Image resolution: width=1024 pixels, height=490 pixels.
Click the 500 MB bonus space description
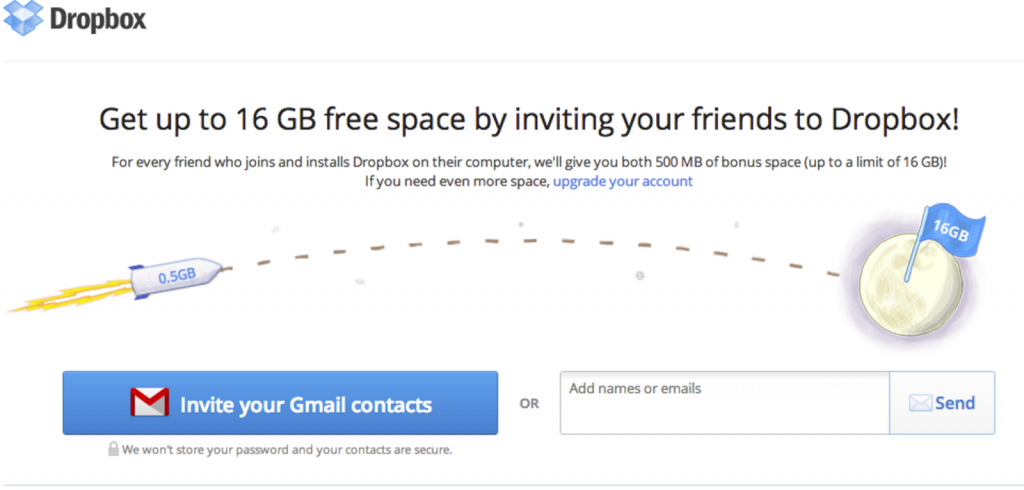(x=529, y=162)
